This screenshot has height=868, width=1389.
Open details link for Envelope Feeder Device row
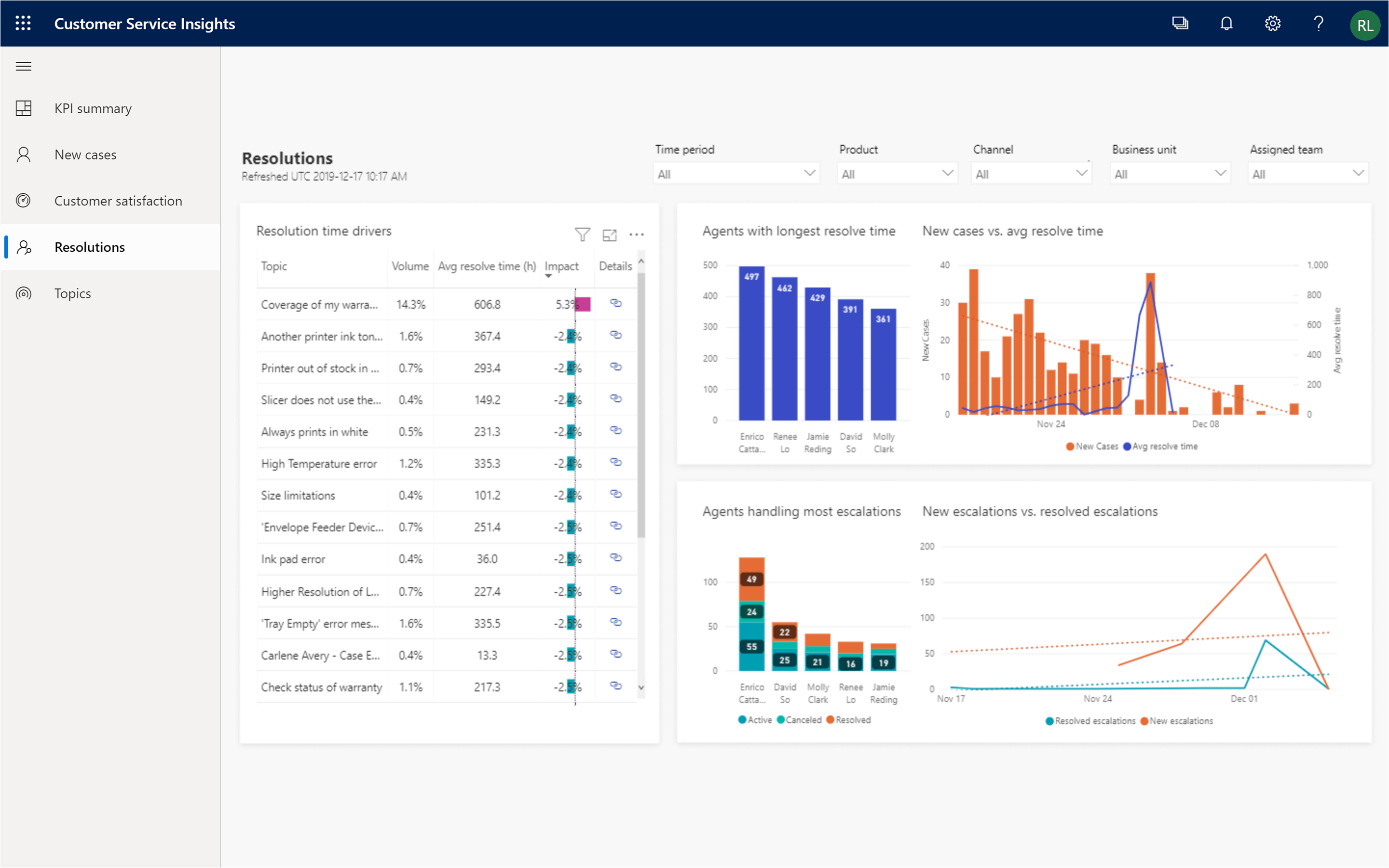pos(616,526)
